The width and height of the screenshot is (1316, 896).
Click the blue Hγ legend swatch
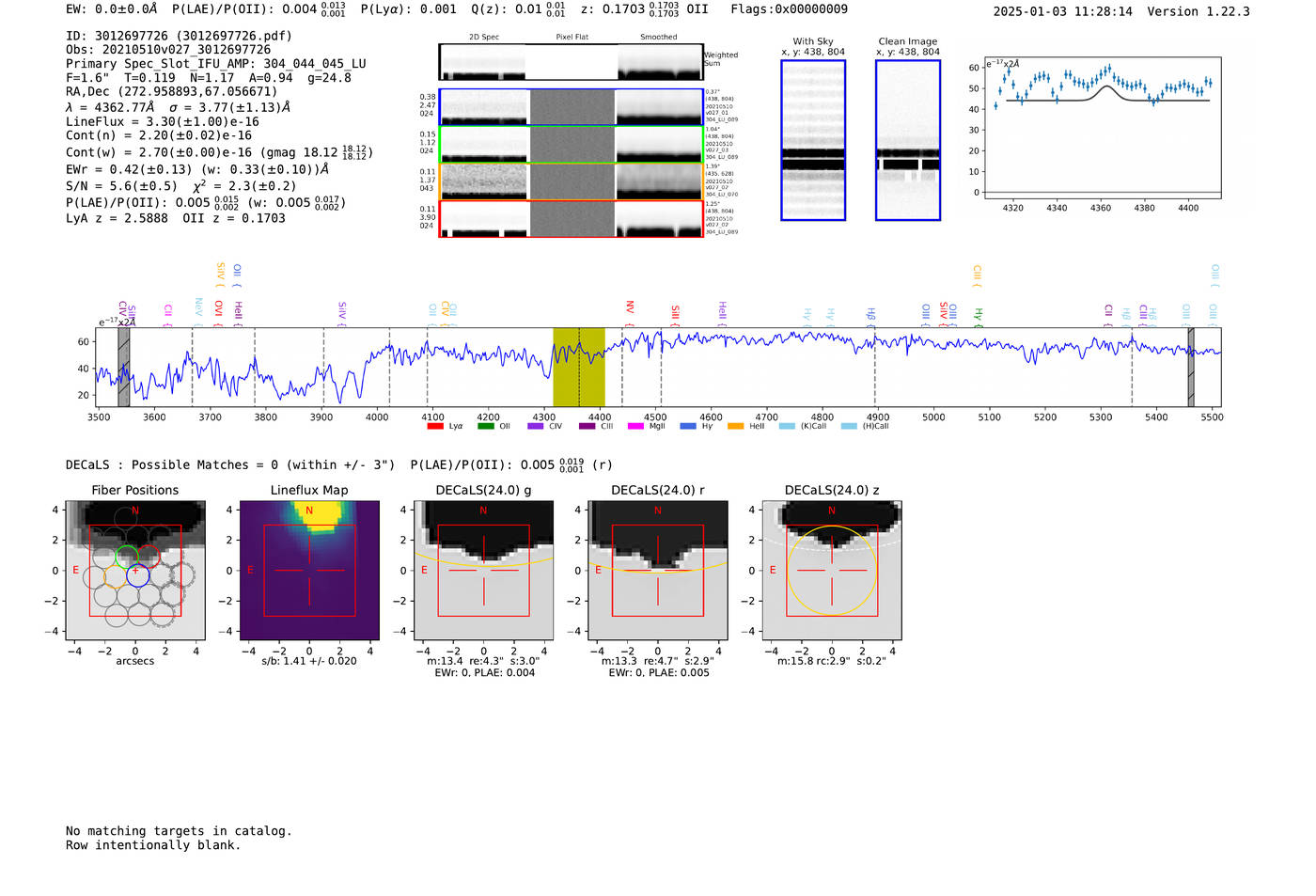tap(688, 426)
